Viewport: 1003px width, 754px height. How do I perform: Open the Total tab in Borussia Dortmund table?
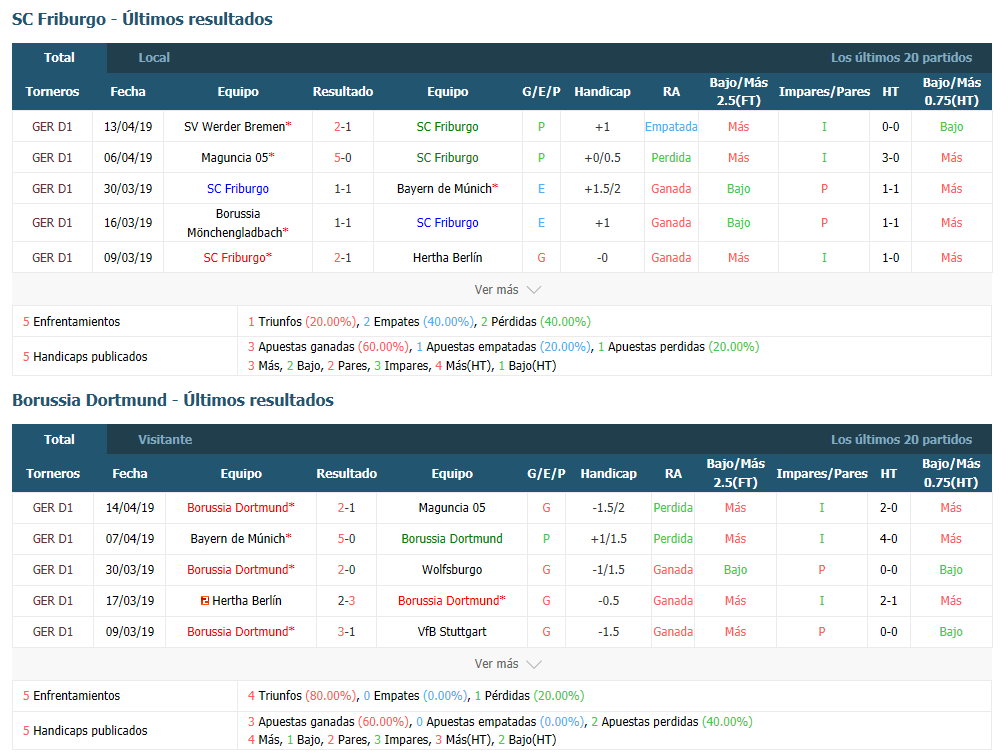tap(59, 439)
